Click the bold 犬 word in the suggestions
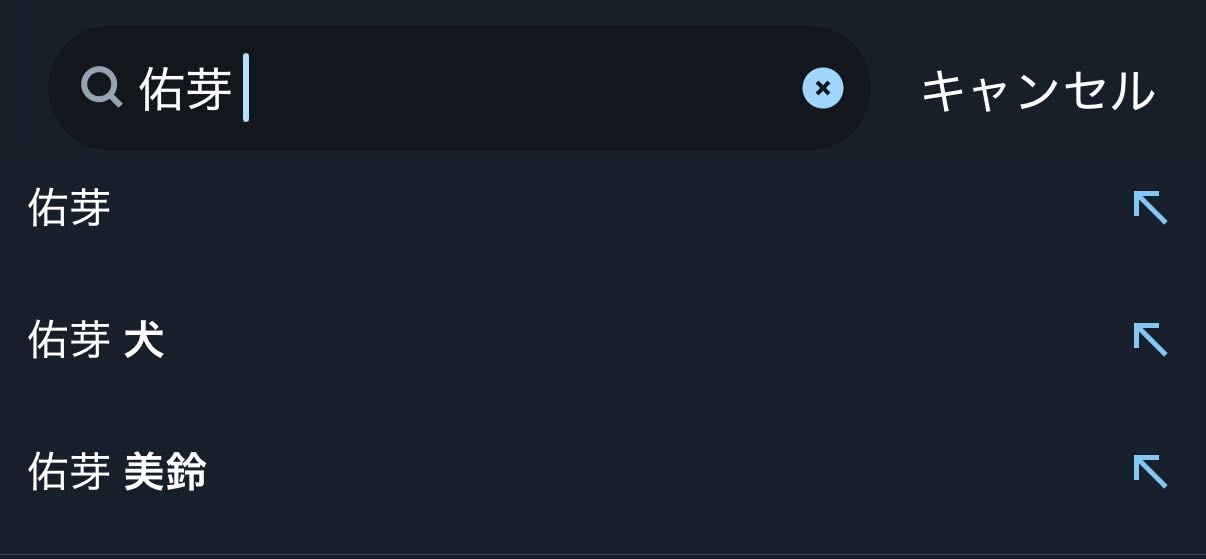 pos(144,341)
